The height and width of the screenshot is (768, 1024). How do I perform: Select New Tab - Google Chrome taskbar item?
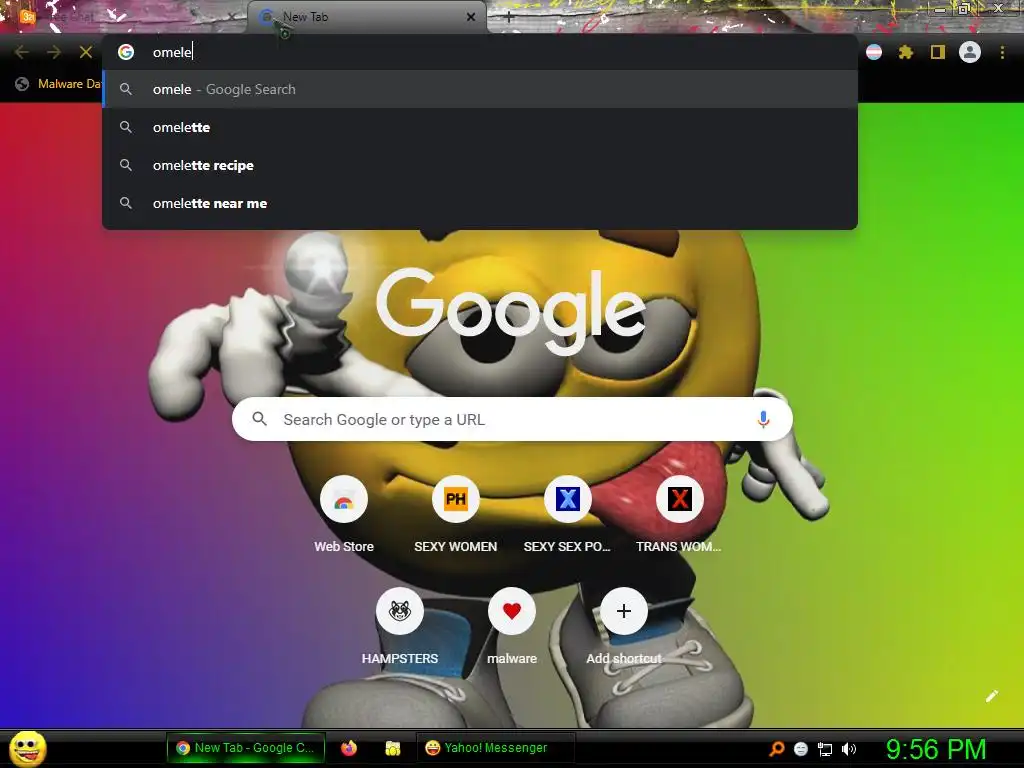tap(246, 748)
